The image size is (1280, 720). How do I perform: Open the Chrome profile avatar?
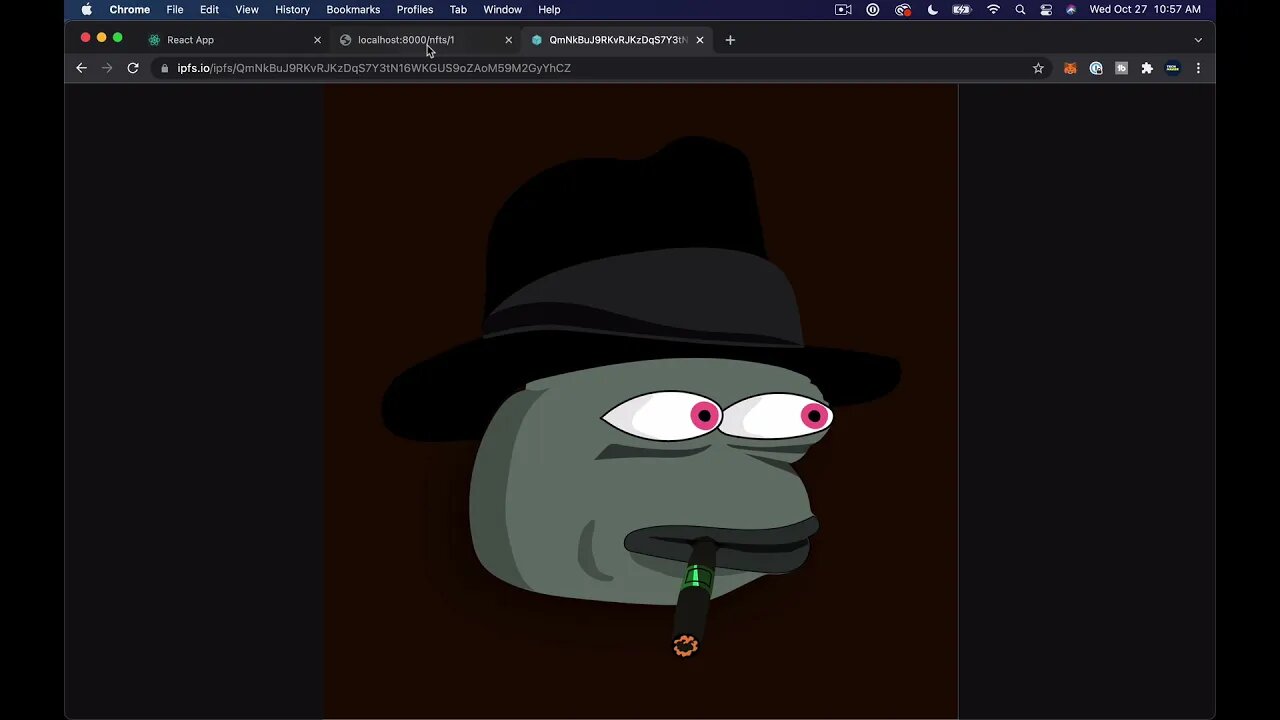pyautogui.click(x=1173, y=68)
